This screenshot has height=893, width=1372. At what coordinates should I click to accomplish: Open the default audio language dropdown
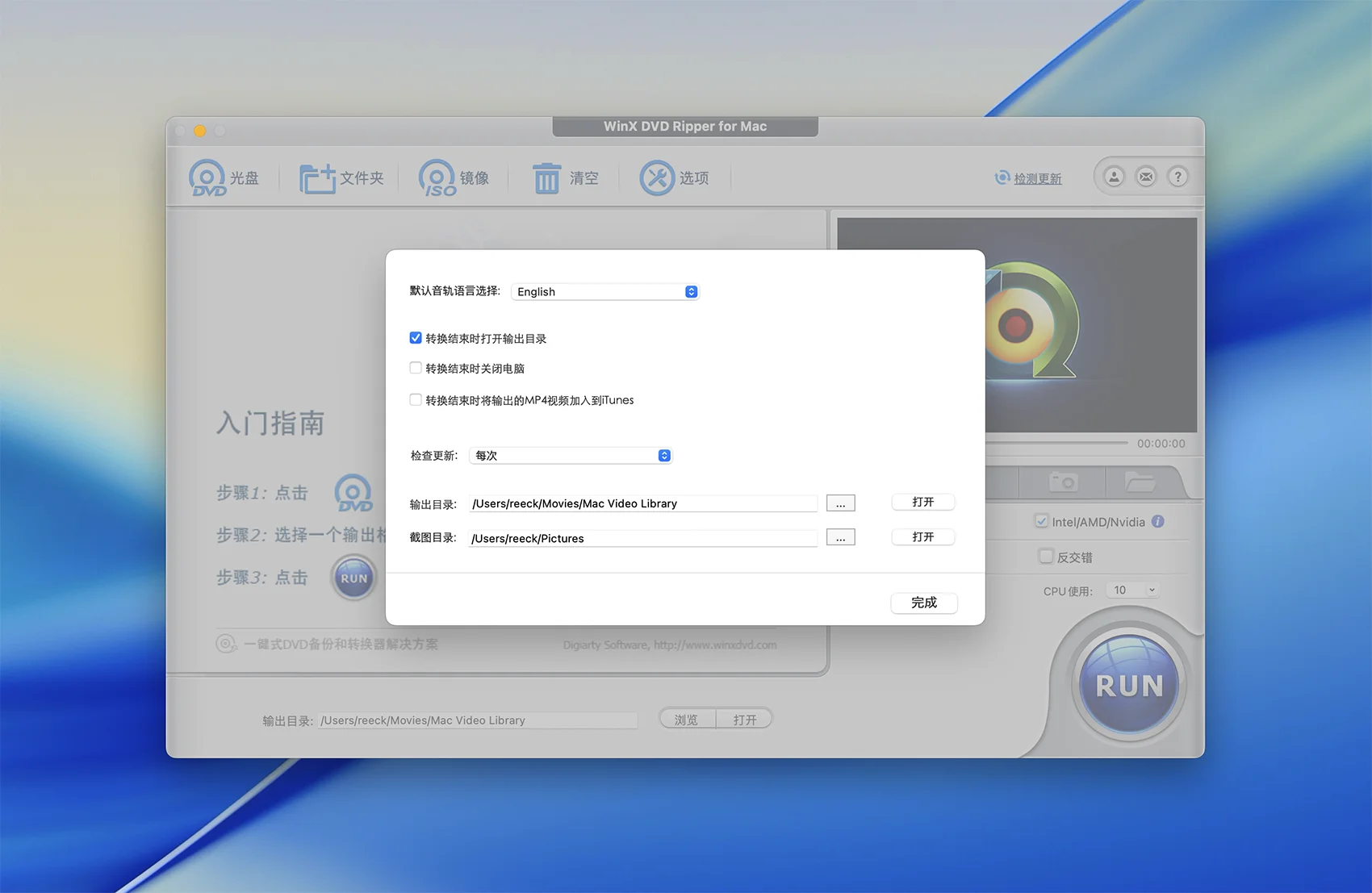point(605,292)
